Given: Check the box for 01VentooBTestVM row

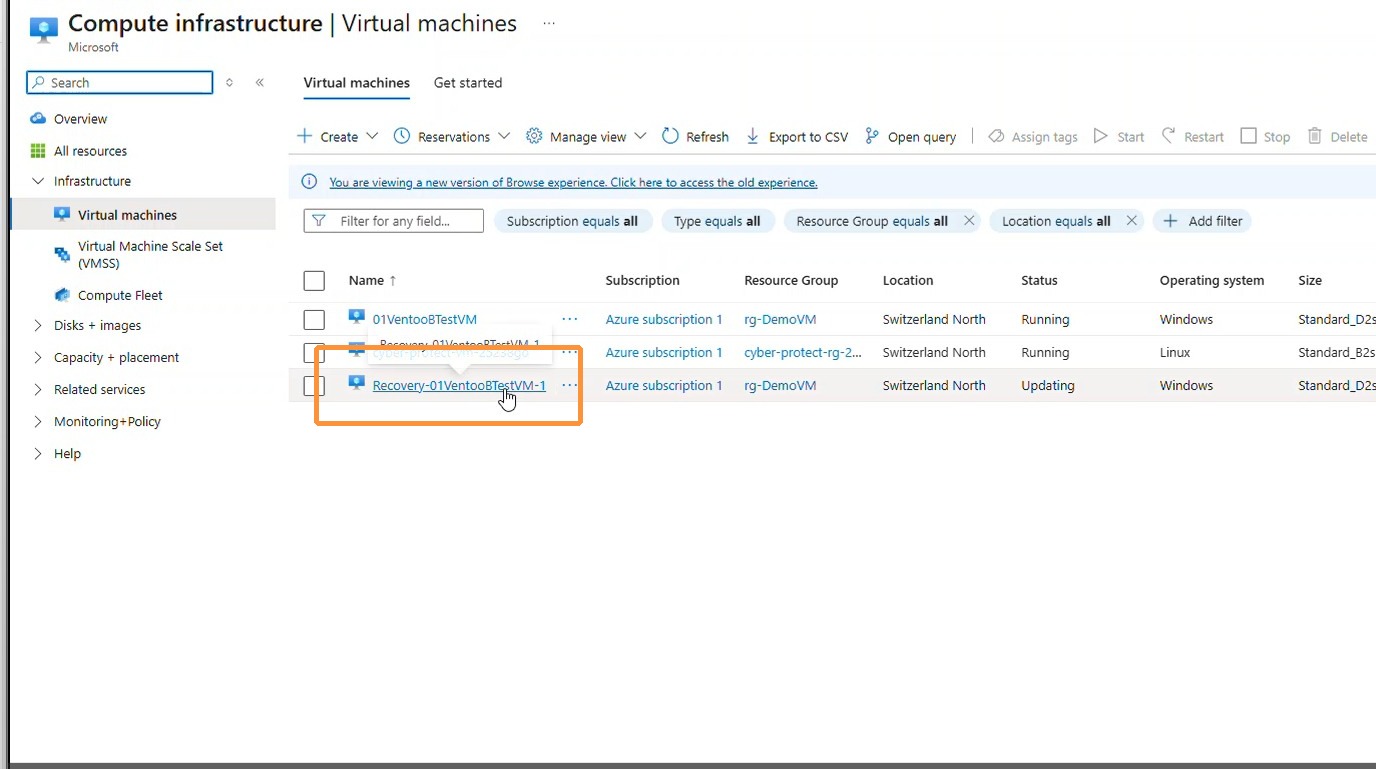Looking at the screenshot, I should [314, 320].
